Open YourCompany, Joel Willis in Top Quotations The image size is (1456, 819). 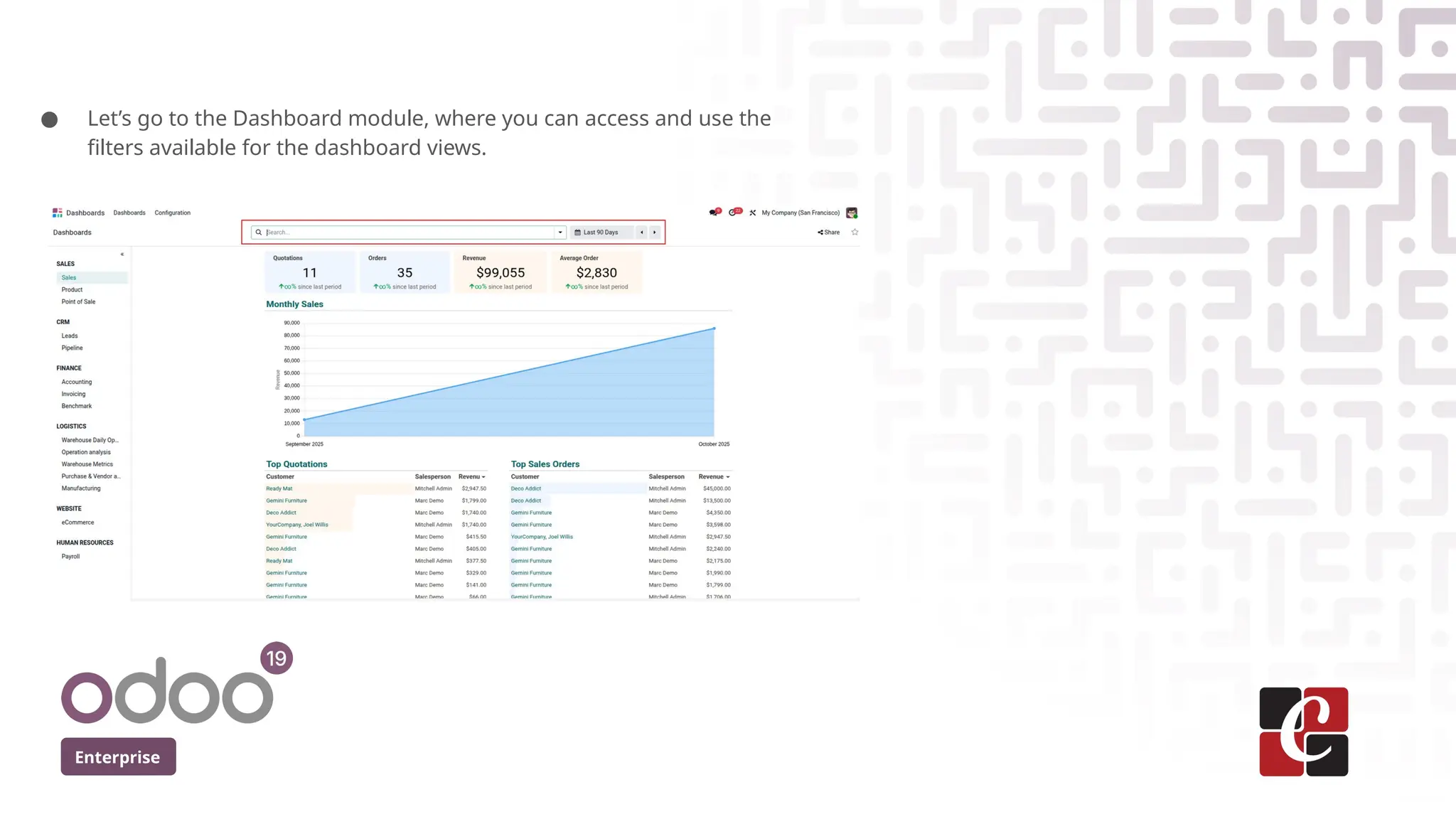point(297,525)
